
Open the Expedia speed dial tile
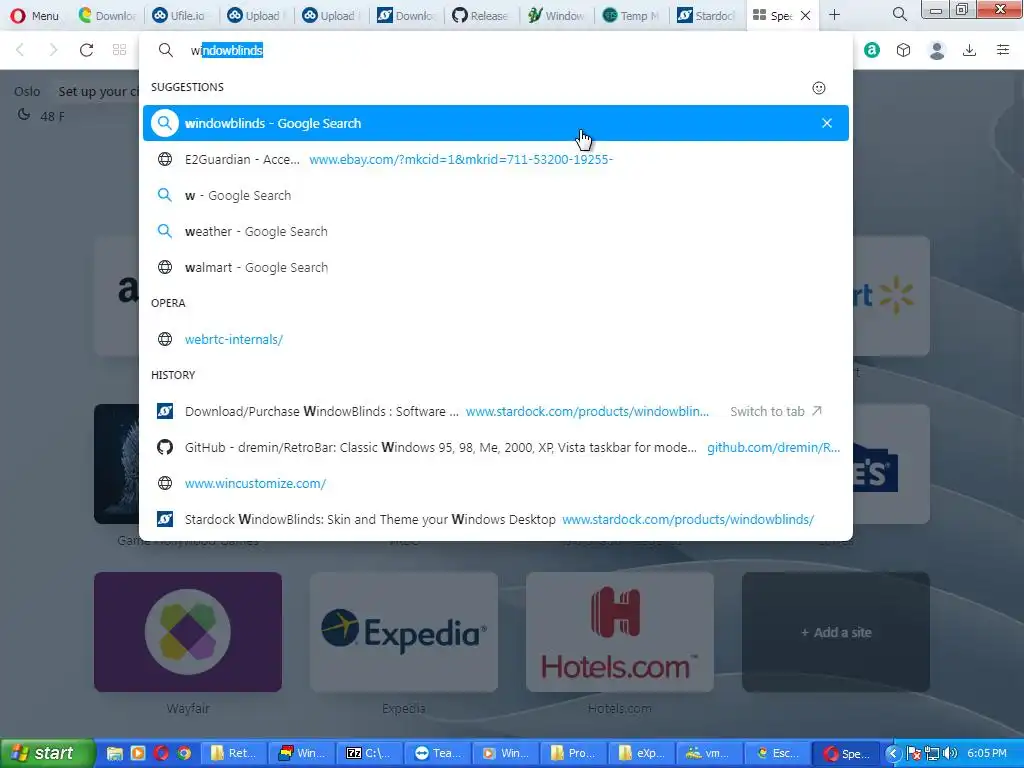coord(404,632)
